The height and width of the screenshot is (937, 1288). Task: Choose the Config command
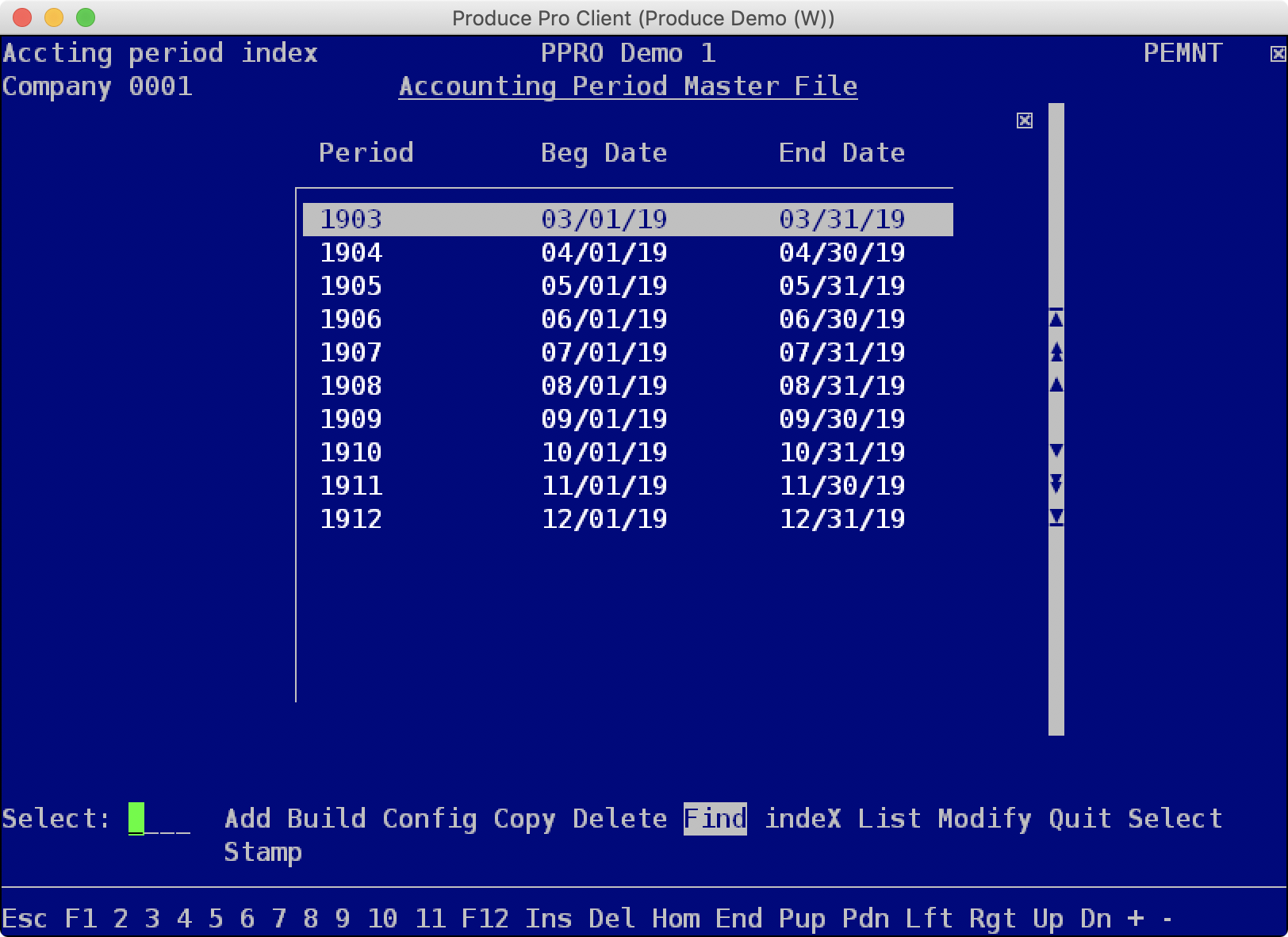430,818
